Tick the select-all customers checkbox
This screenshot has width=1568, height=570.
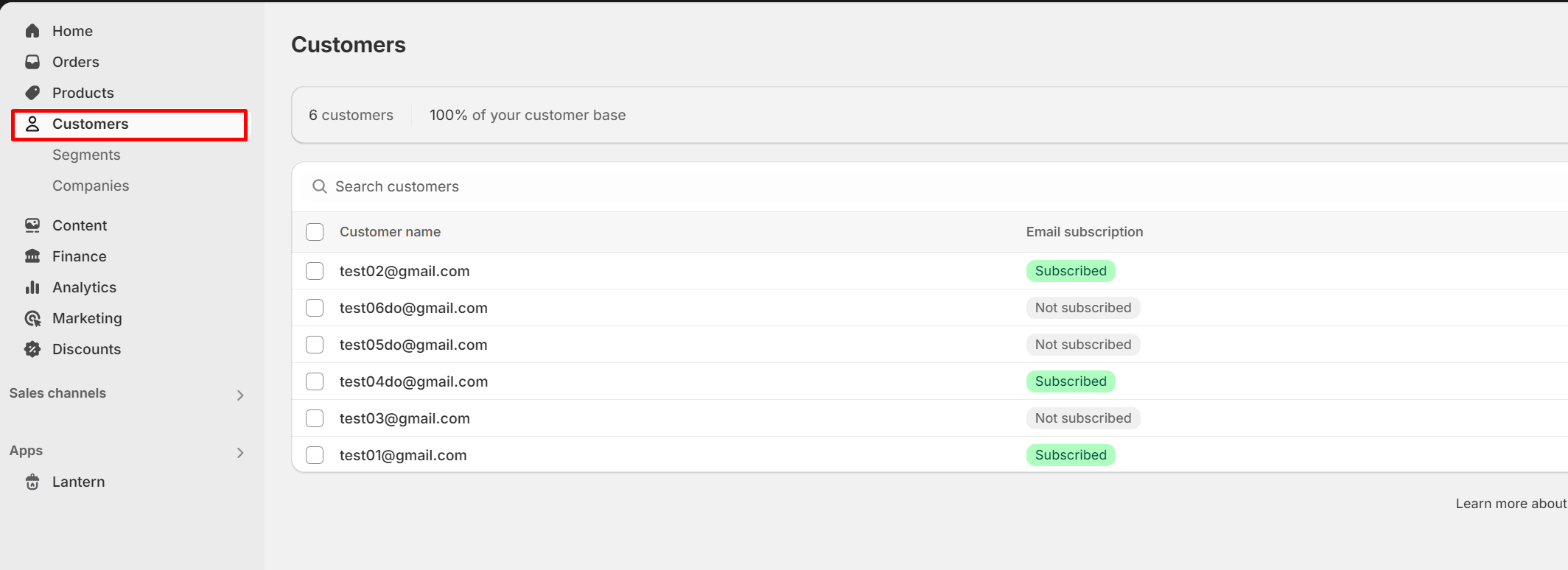tap(315, 232)
